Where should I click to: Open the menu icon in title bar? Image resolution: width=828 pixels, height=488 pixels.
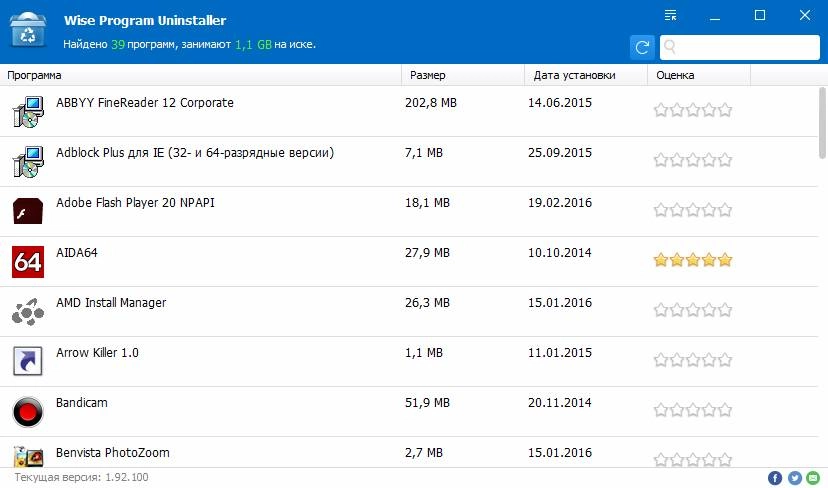coord(670,15)
